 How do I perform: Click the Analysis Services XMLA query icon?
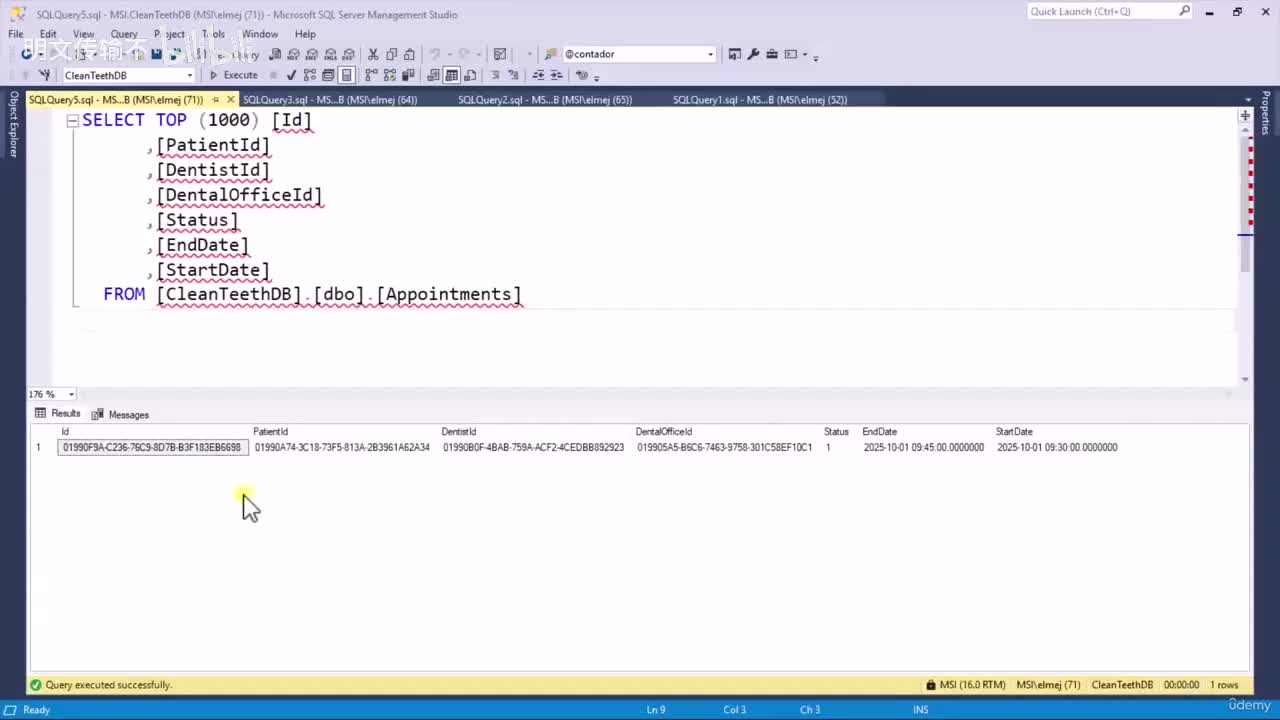(x=329, y=54)
